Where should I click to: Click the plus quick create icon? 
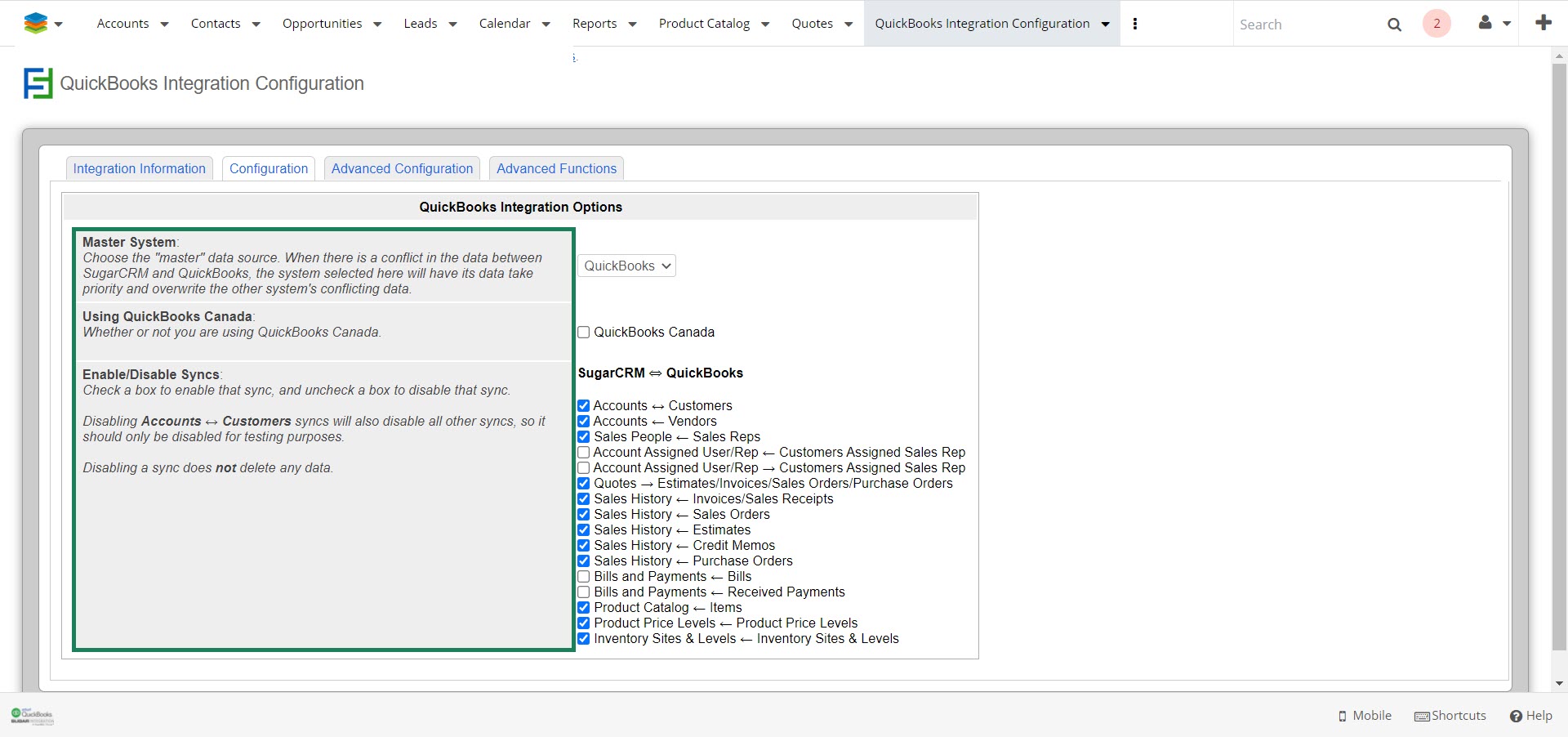[1543, 23]
